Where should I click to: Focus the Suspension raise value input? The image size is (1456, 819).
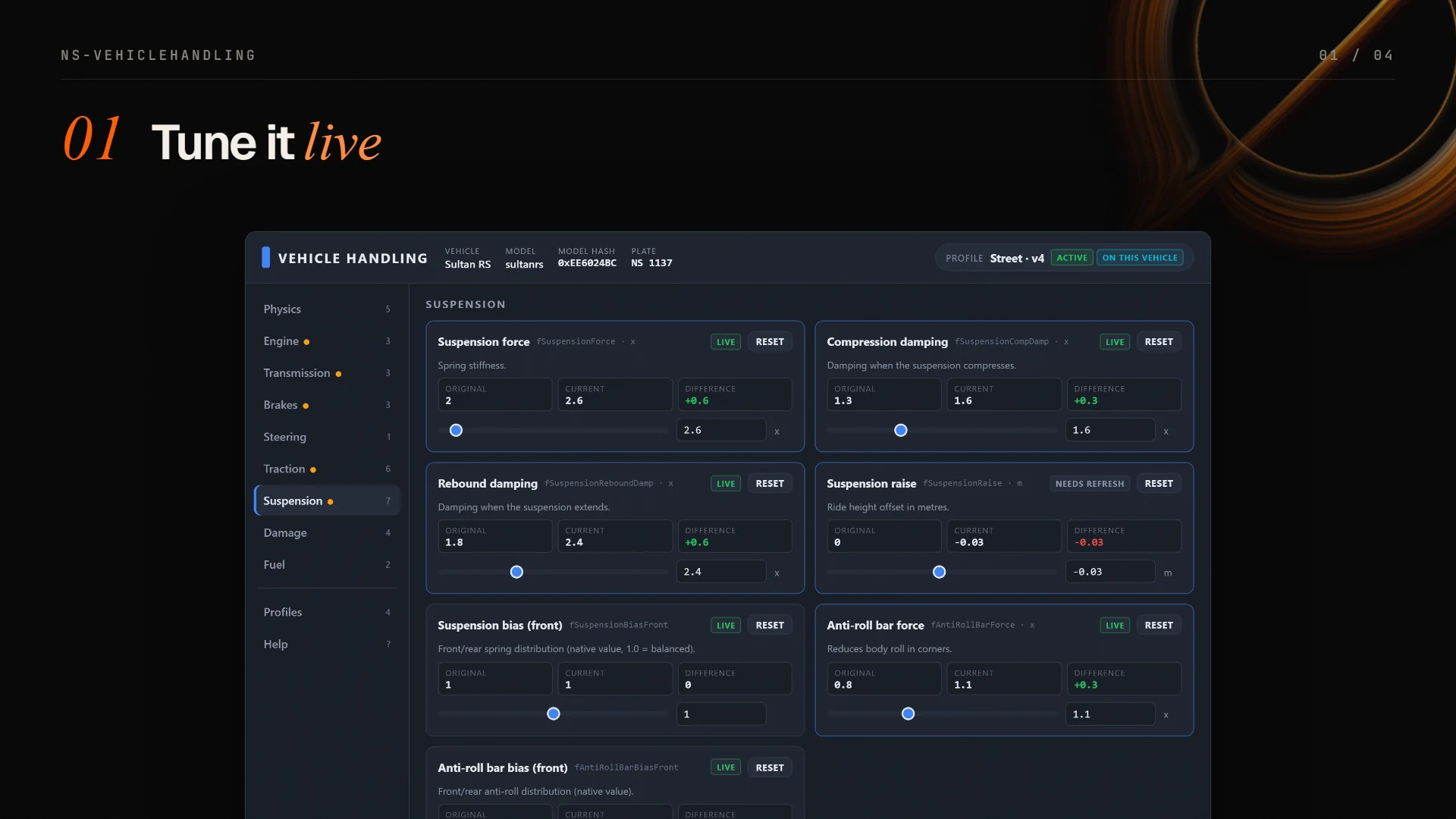click(1110, 572)
